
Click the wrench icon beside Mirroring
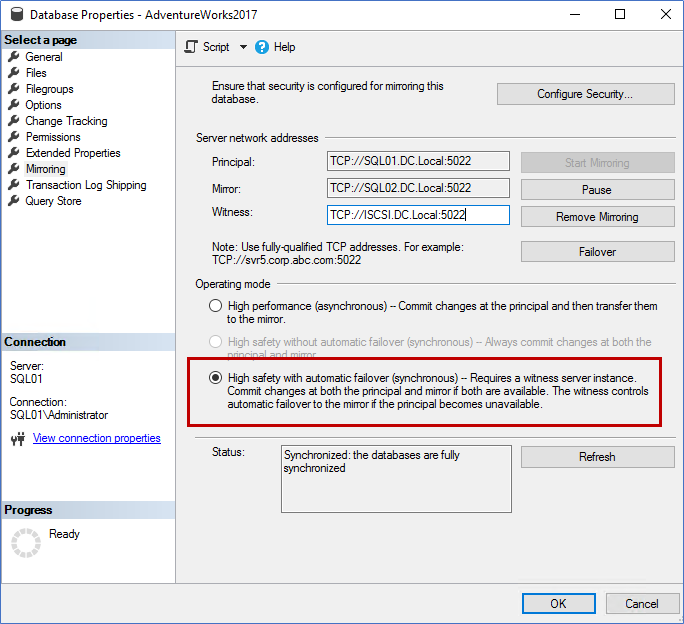pyautogui.click(x=14, y=168)
